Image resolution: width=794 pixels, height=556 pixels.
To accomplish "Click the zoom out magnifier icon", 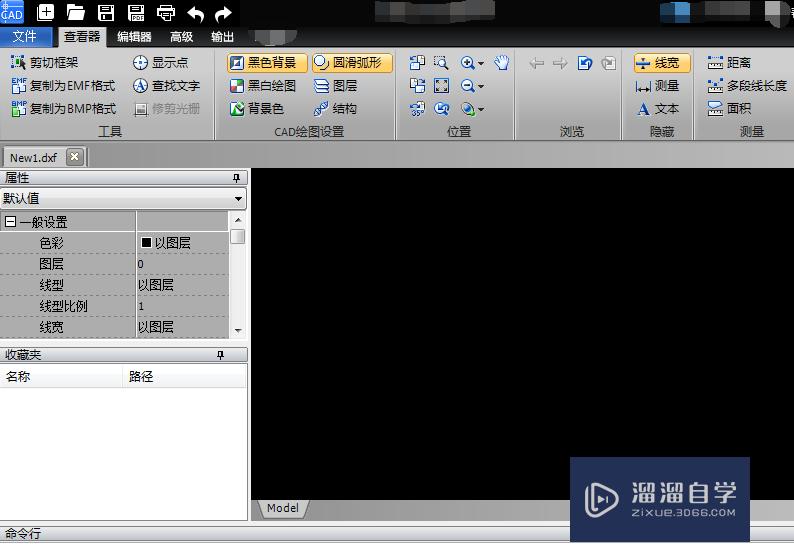I will pyautogui.click(x=467, y=86).
